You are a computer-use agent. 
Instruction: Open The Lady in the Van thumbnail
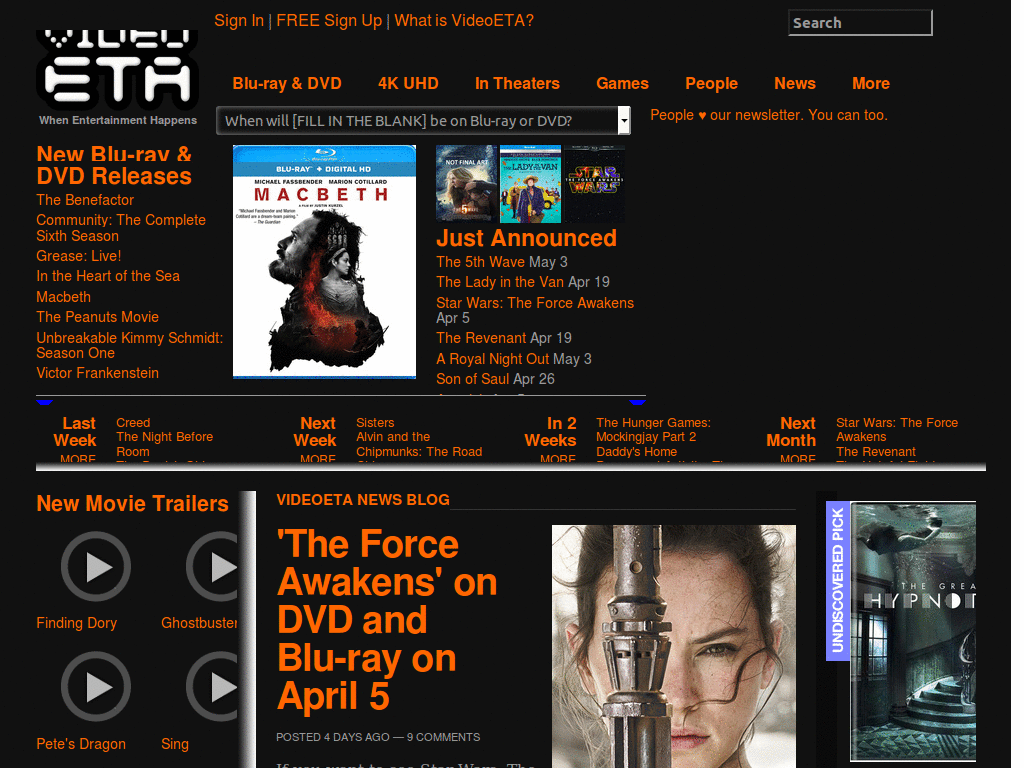[530, 184]
